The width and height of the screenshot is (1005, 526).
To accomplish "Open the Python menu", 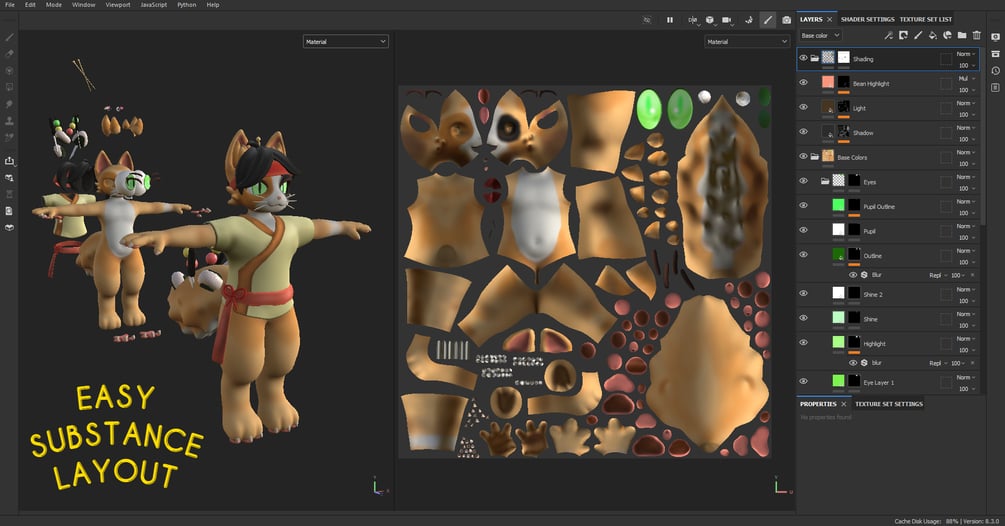I will (187, 4).
